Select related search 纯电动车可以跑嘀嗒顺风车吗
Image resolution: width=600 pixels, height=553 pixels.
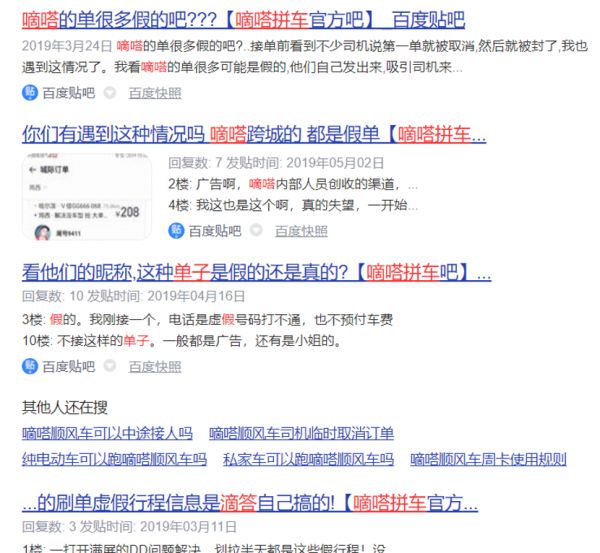coord(114,459)
